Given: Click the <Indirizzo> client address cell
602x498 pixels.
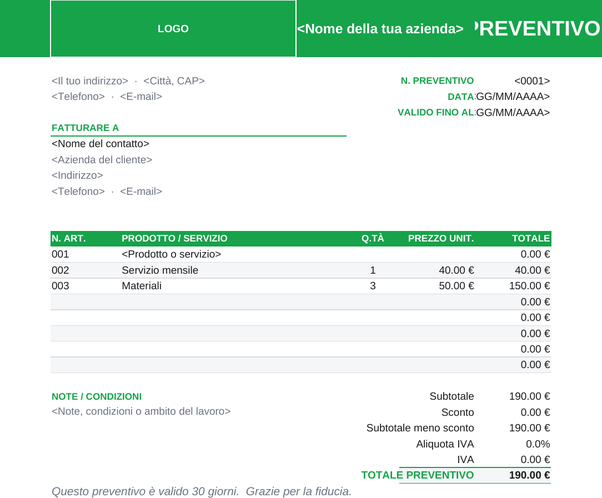Looking at the screenshot, I should coord(77,175).
